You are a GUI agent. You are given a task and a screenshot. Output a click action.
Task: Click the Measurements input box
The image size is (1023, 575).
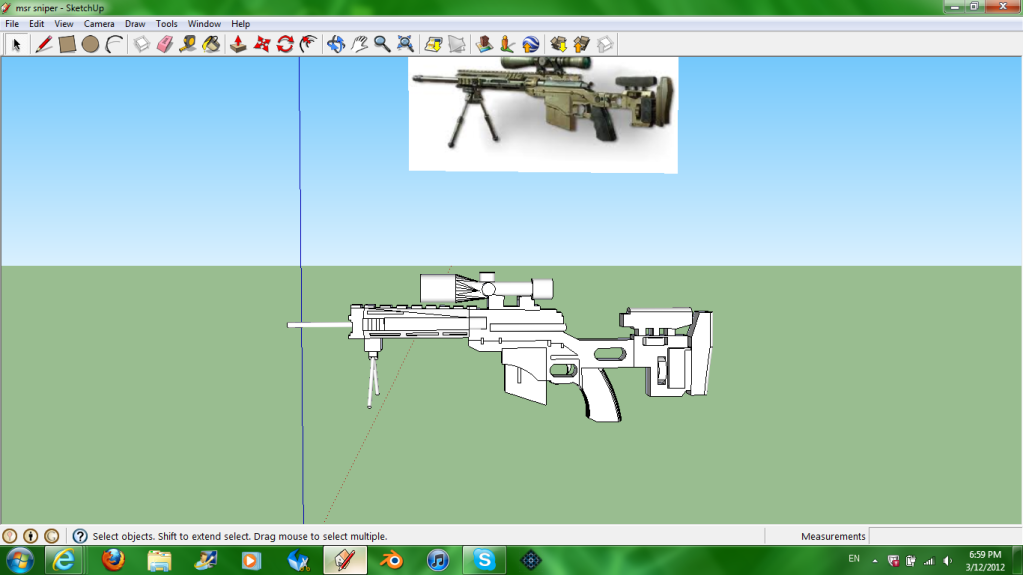coord(945,536)
